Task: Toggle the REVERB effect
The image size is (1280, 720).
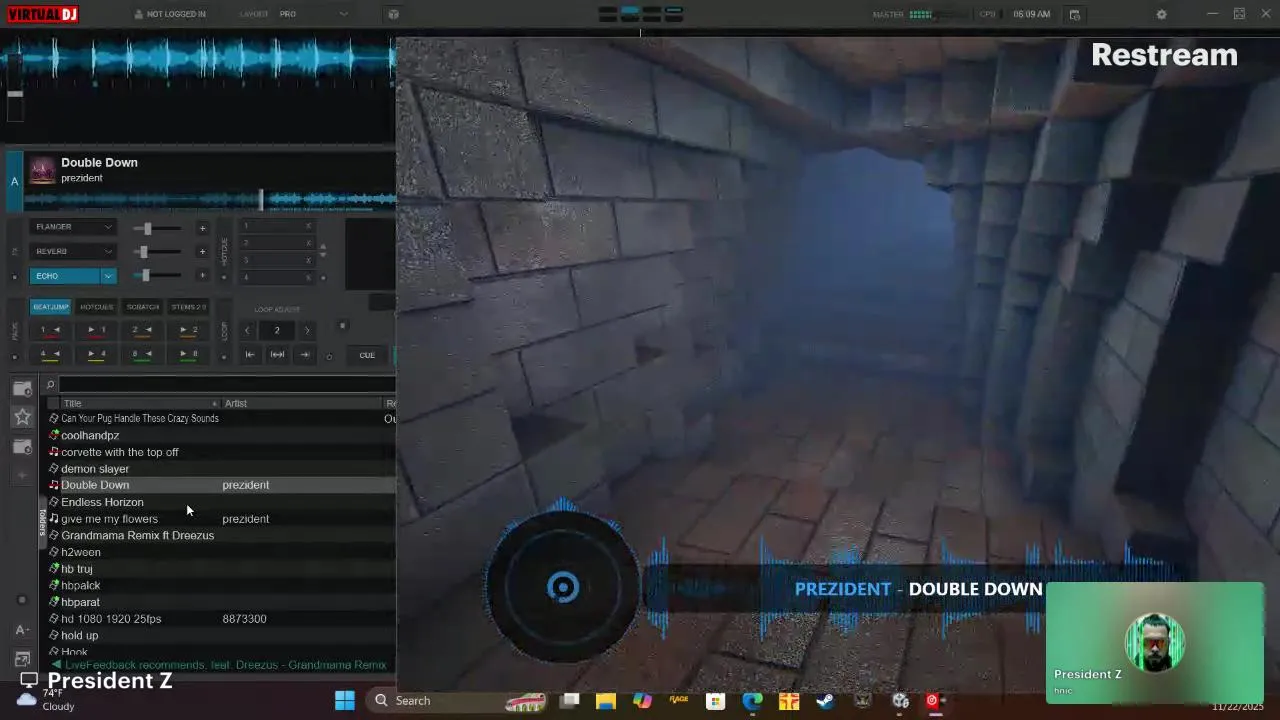Action: [x=64, y=251]
